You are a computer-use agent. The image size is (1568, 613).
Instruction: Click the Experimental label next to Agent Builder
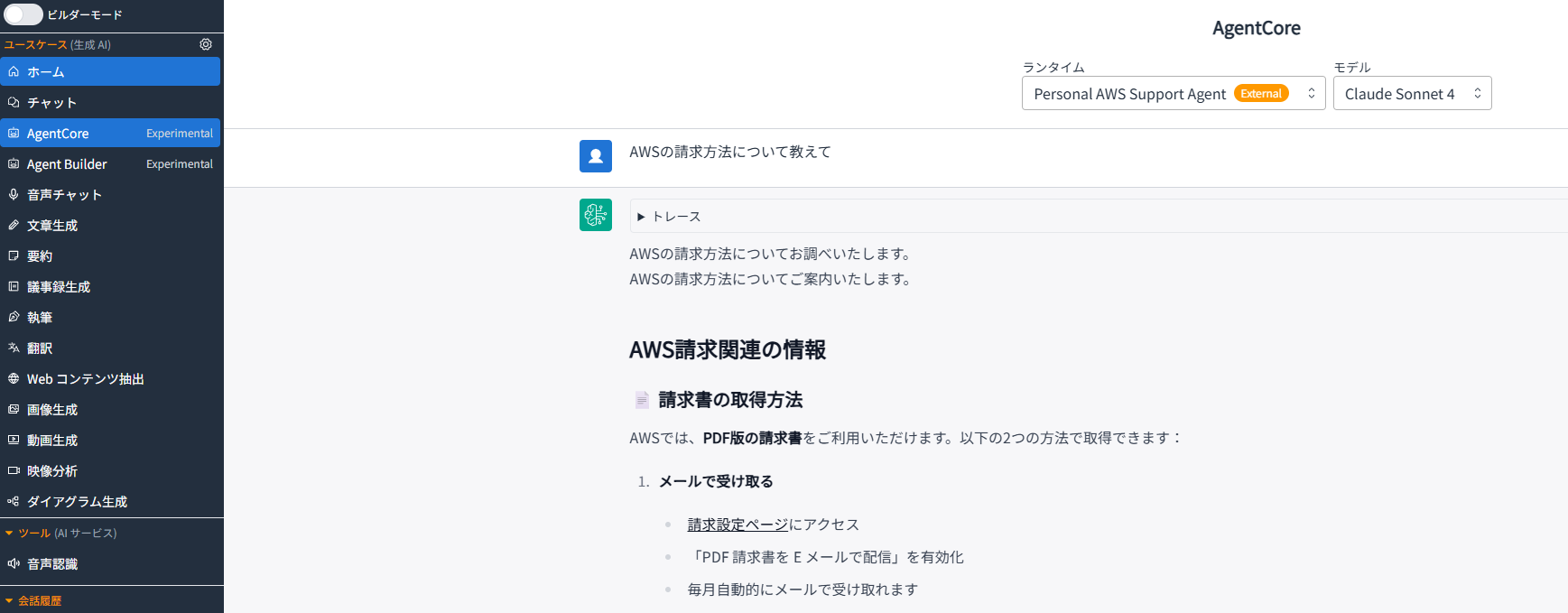click(x=180, y=163)
